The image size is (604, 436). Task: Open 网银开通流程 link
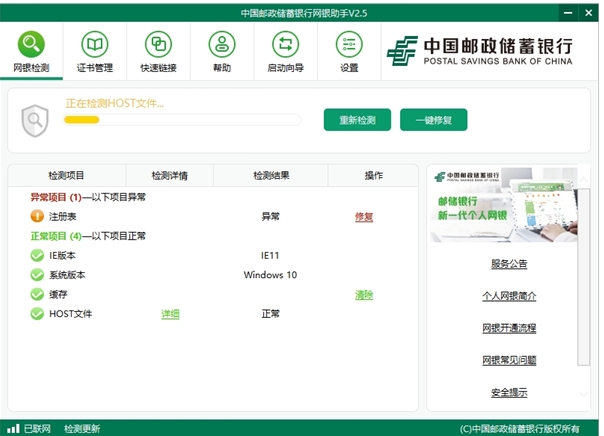point(509,328)
